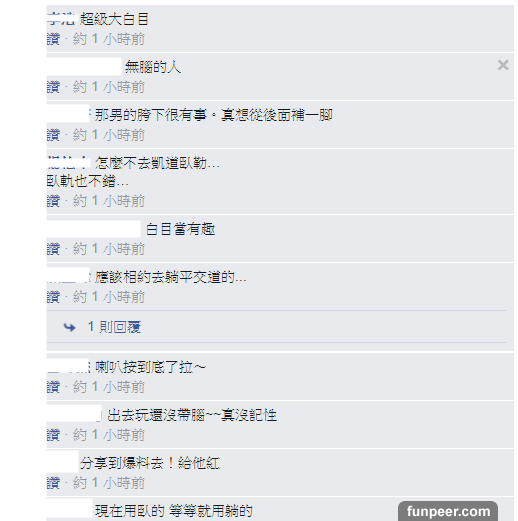
Task: Like the 喇叭按到底了拉 comment
Action: (x=53, y=387)
